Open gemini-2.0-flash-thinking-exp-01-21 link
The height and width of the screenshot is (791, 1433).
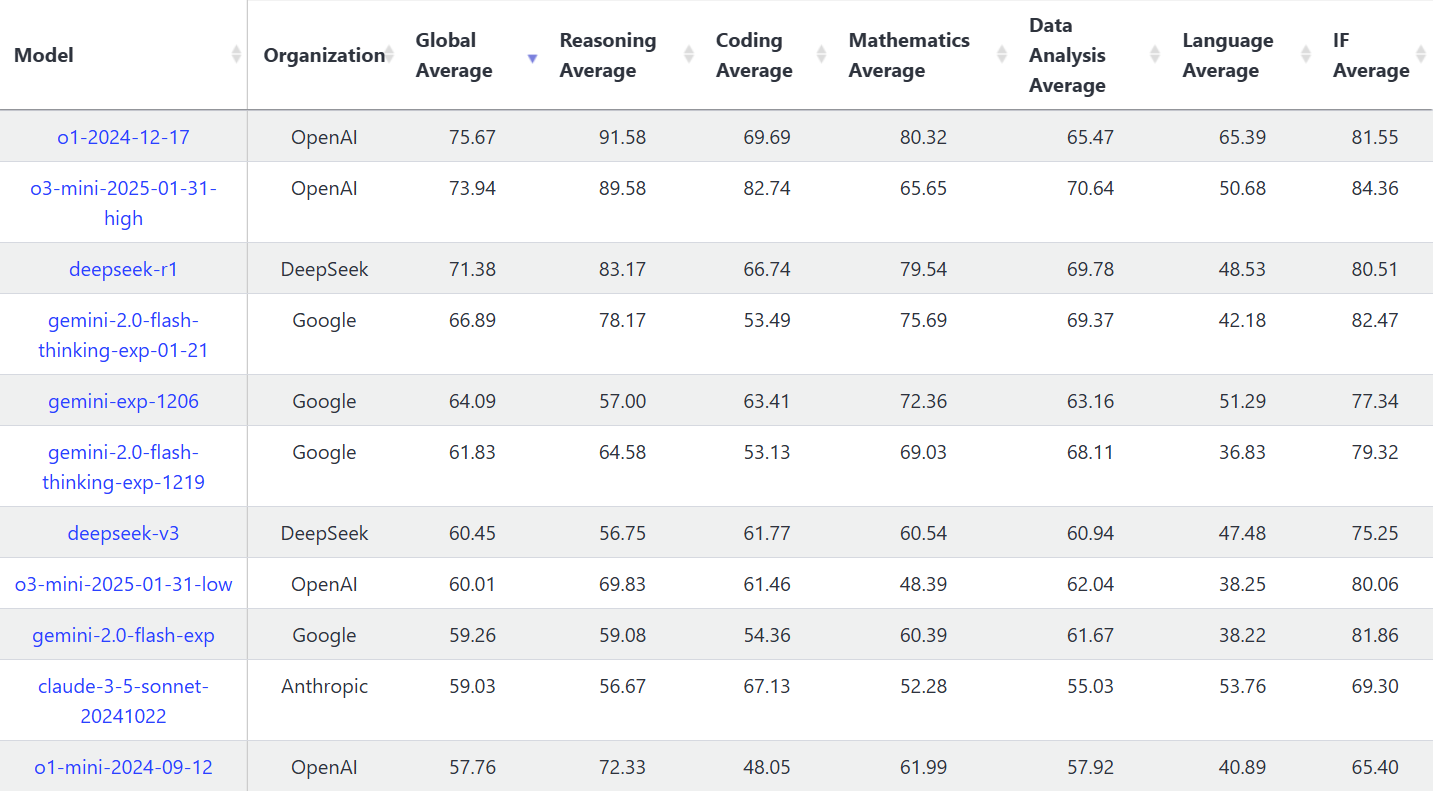pyautogui.click(x=123, y=335)
